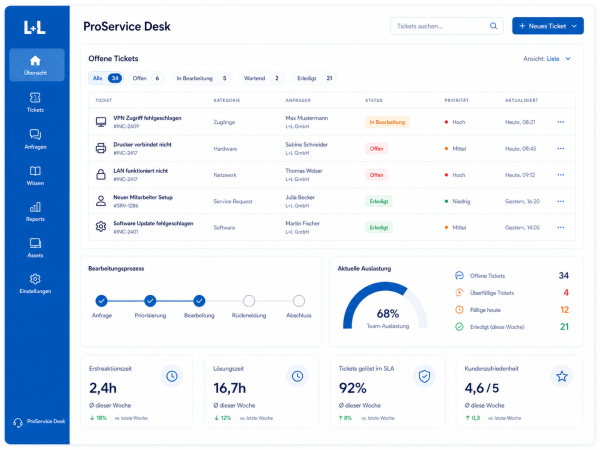Click printer icon of Drucker ticket
600x450 pixels.
click(101, 148)
